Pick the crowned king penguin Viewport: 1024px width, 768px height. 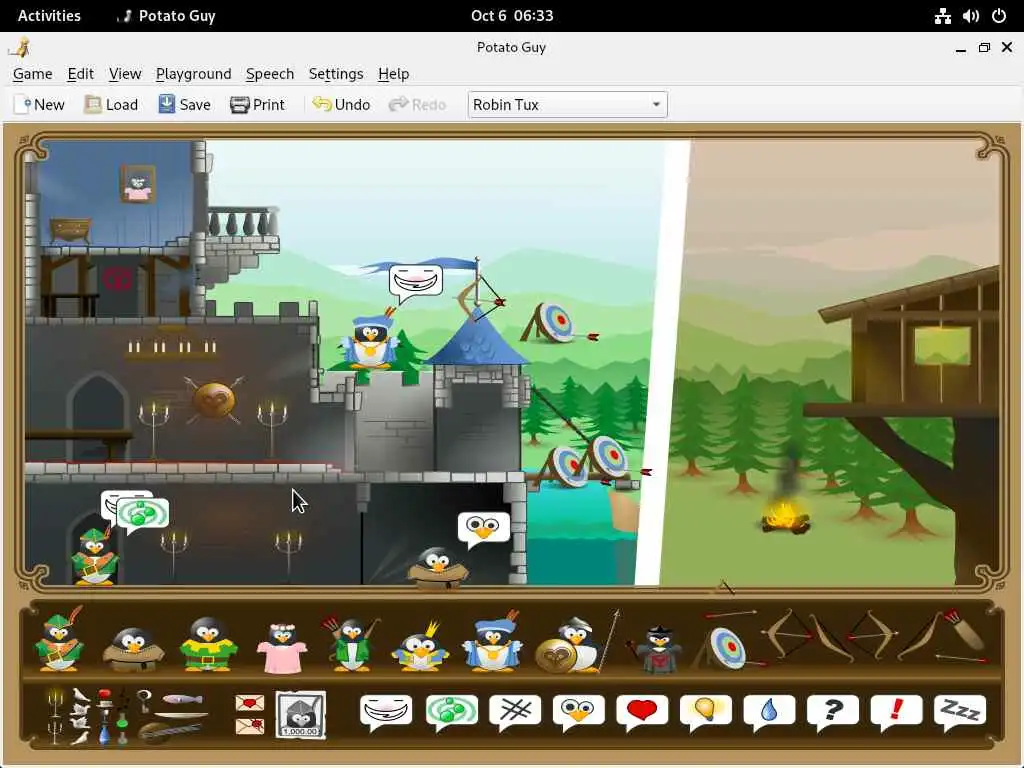pyautogui.click(x=421, y=647)
